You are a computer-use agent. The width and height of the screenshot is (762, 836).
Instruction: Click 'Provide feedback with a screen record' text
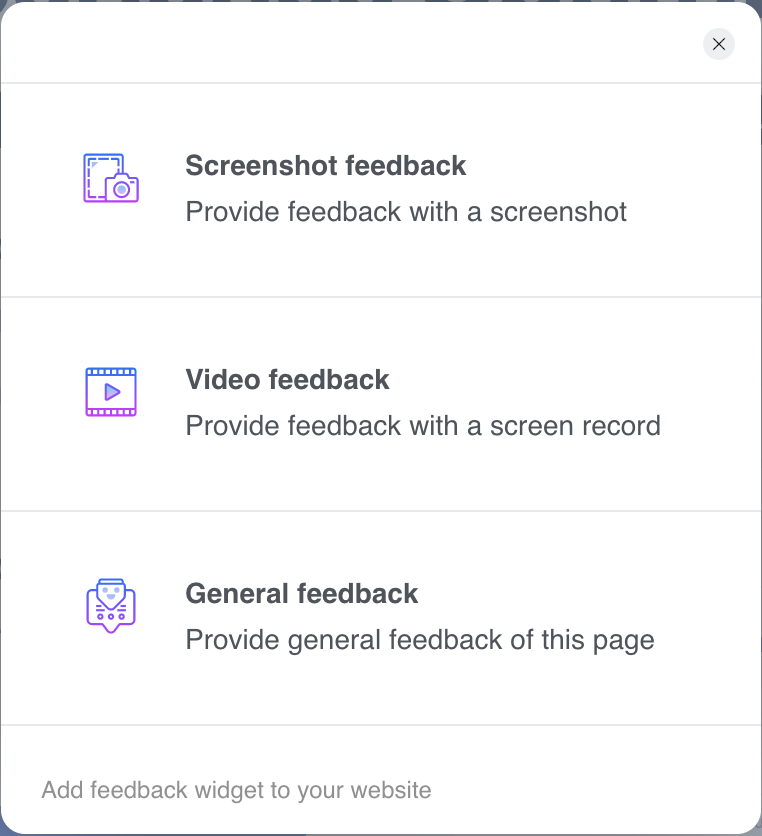click(423, 426)
